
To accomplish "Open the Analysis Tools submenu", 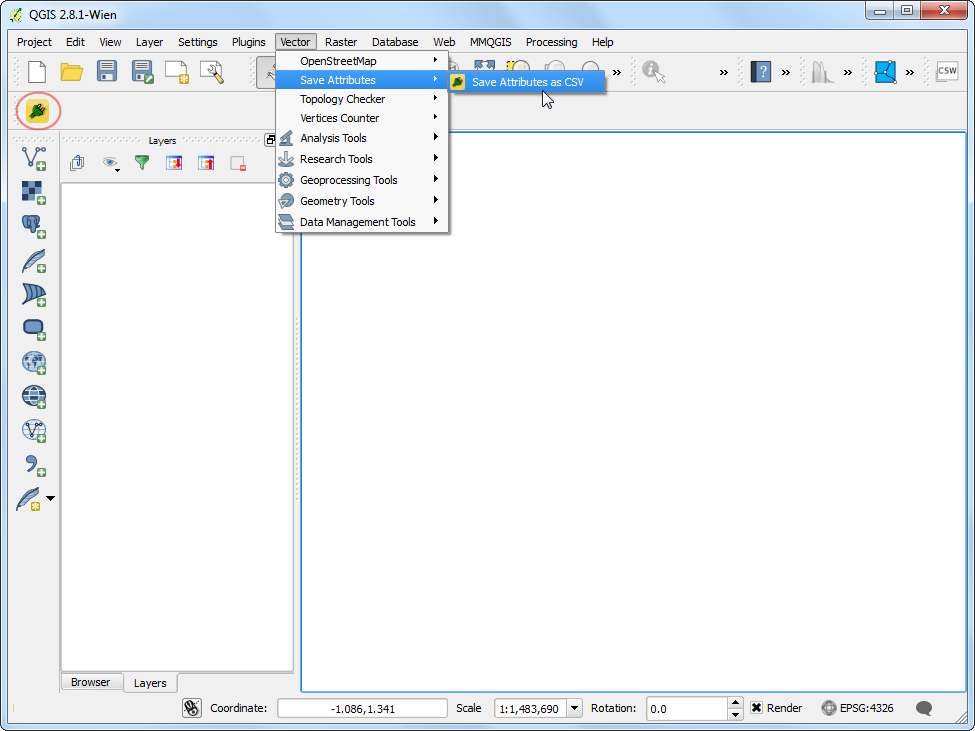I will click(x=362, y=138).
